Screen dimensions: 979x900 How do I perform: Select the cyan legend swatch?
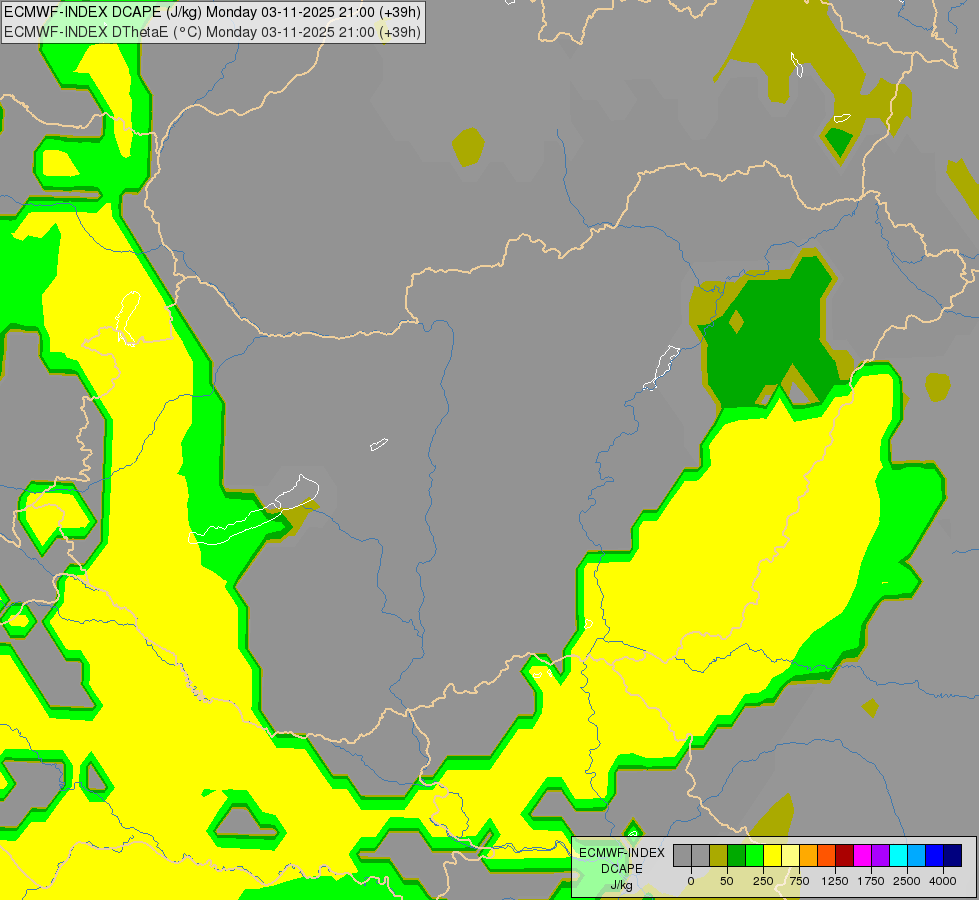(898, 855)
